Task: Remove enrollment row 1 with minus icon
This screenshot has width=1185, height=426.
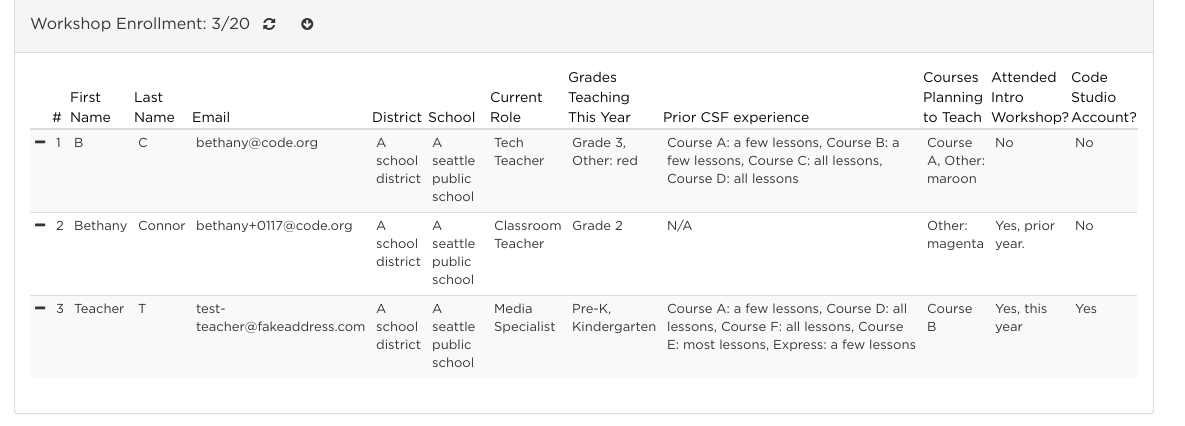Action: pyautogui.click(x=40, y=142)
